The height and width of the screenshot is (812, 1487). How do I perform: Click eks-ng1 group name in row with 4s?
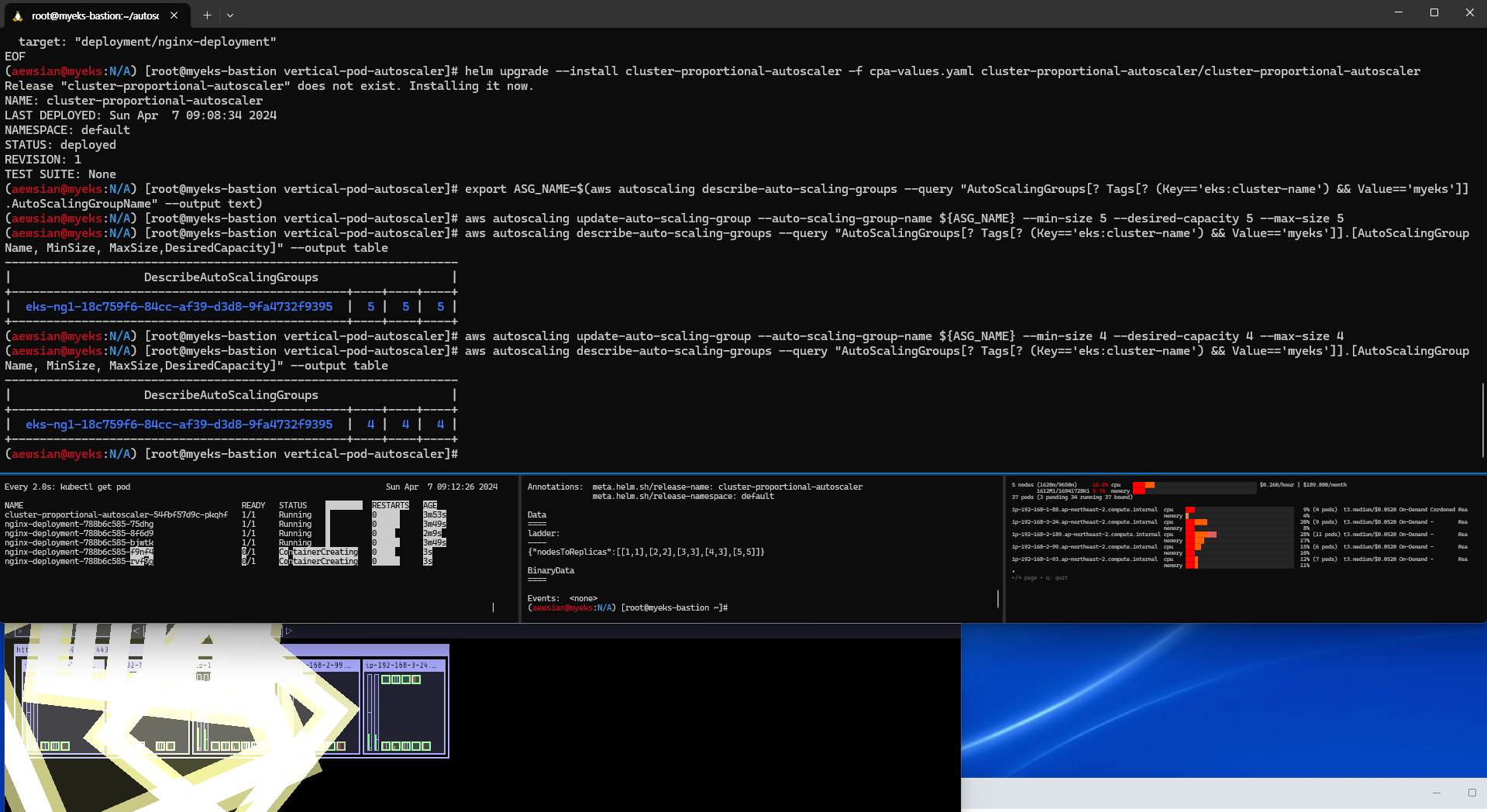tap(179, 425)
